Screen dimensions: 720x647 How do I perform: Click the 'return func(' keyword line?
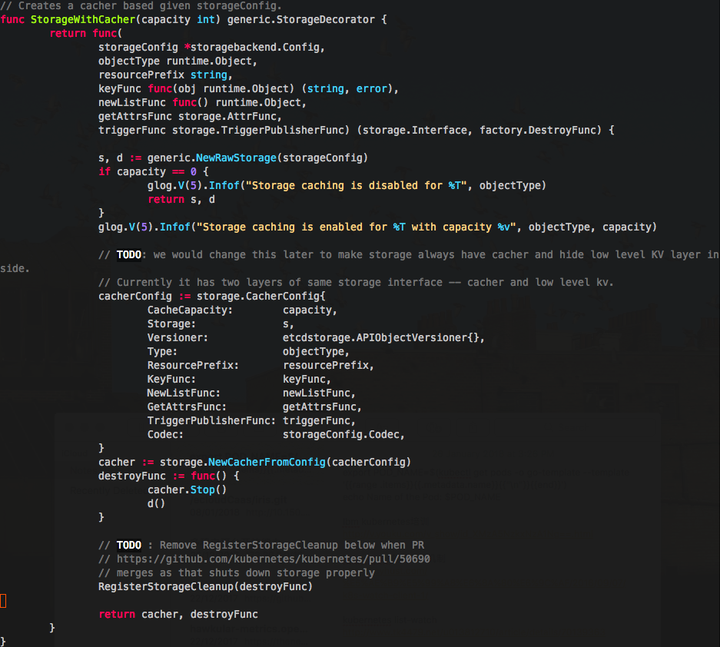(x=86, y=34)
